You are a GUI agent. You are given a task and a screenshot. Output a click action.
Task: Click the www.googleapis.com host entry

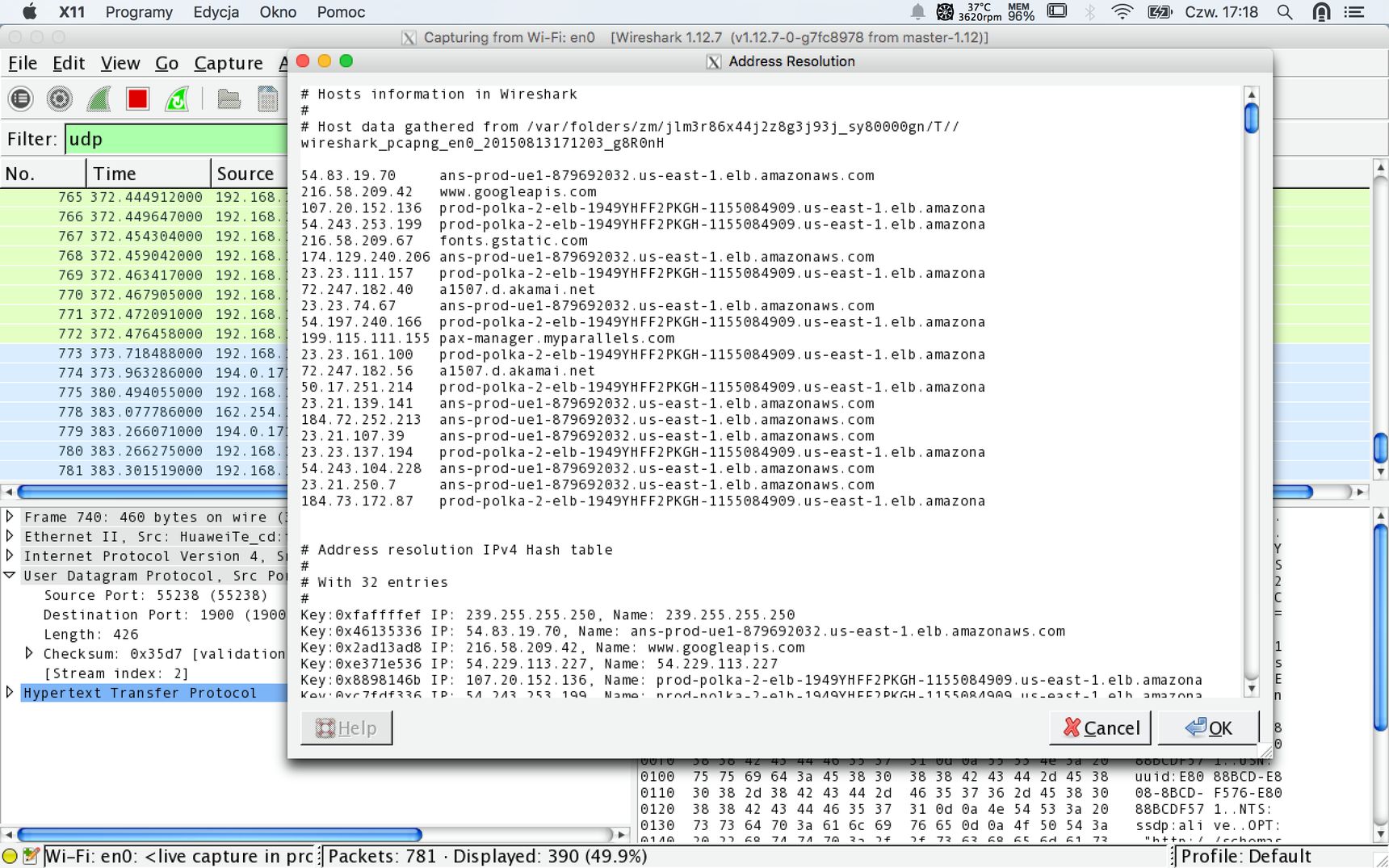[518, 191]
